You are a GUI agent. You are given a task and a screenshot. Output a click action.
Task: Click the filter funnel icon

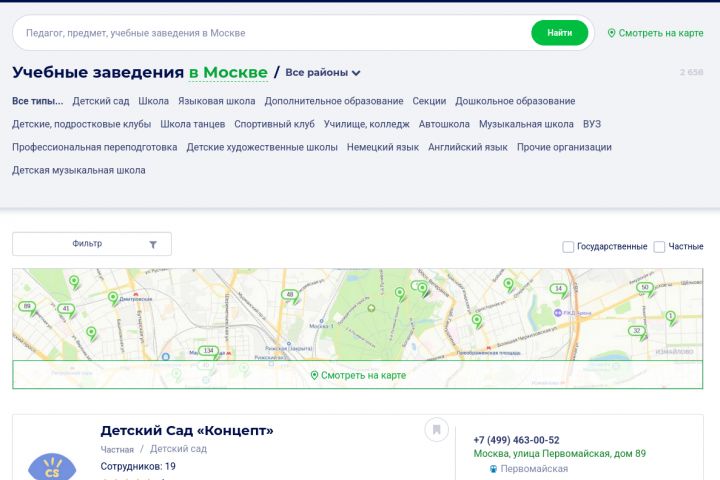coord(153,244)
